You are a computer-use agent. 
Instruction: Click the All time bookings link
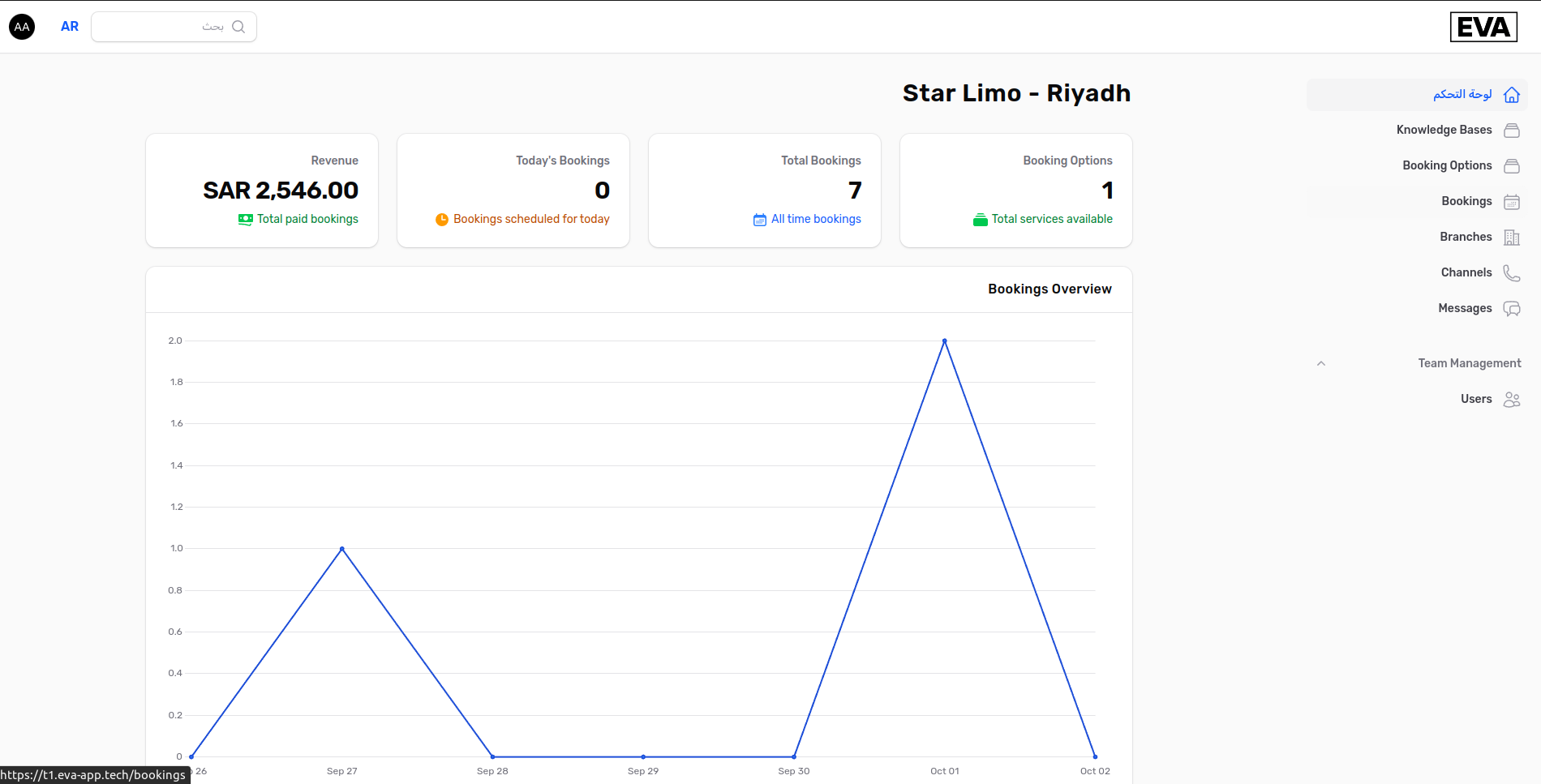tap(815, 219)
